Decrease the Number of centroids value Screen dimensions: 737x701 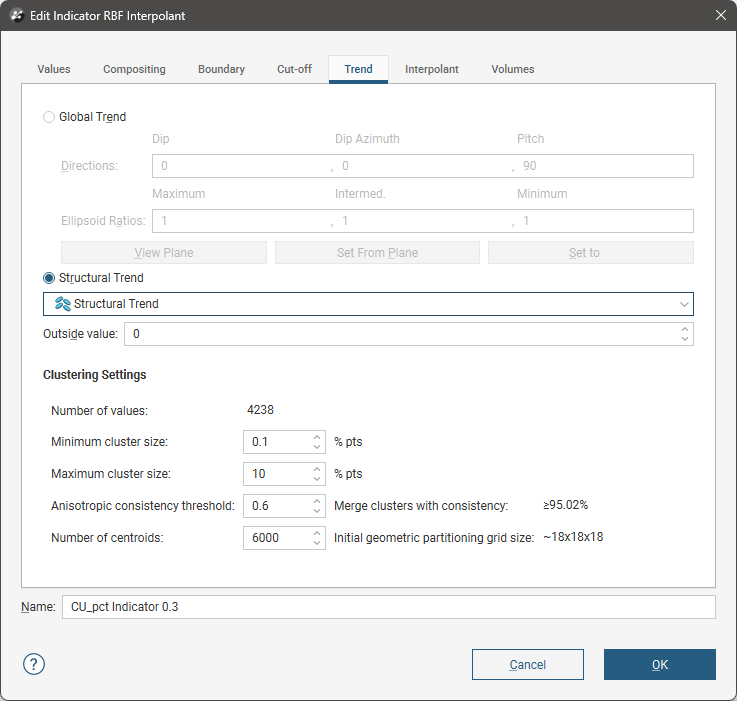[317, 543]
